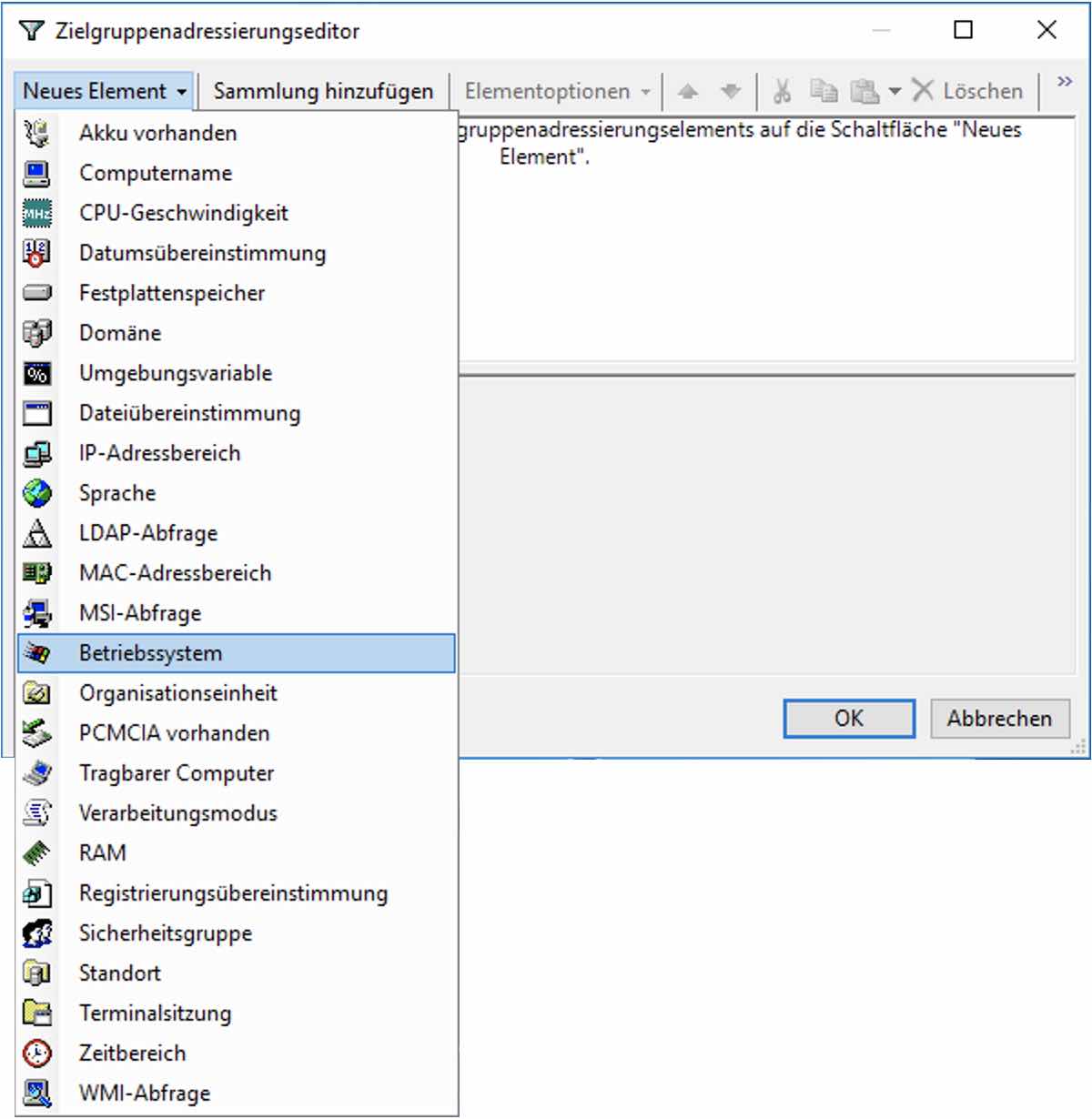Expand the Elementoptionen dropdown

click(557, 91)
